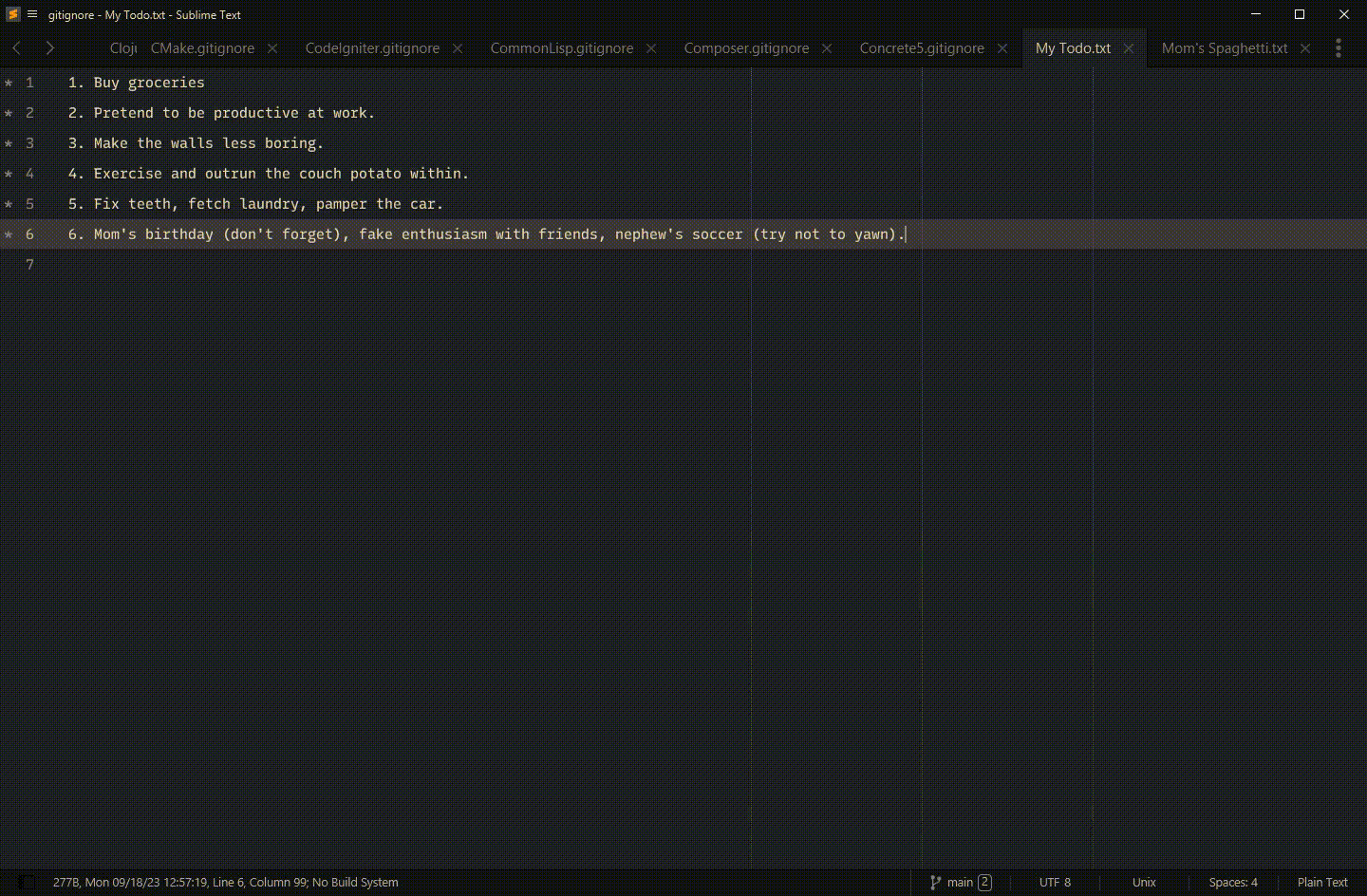Click the Sublime Text app icon
Screen dimensions: 1367x896
[13, 14]
